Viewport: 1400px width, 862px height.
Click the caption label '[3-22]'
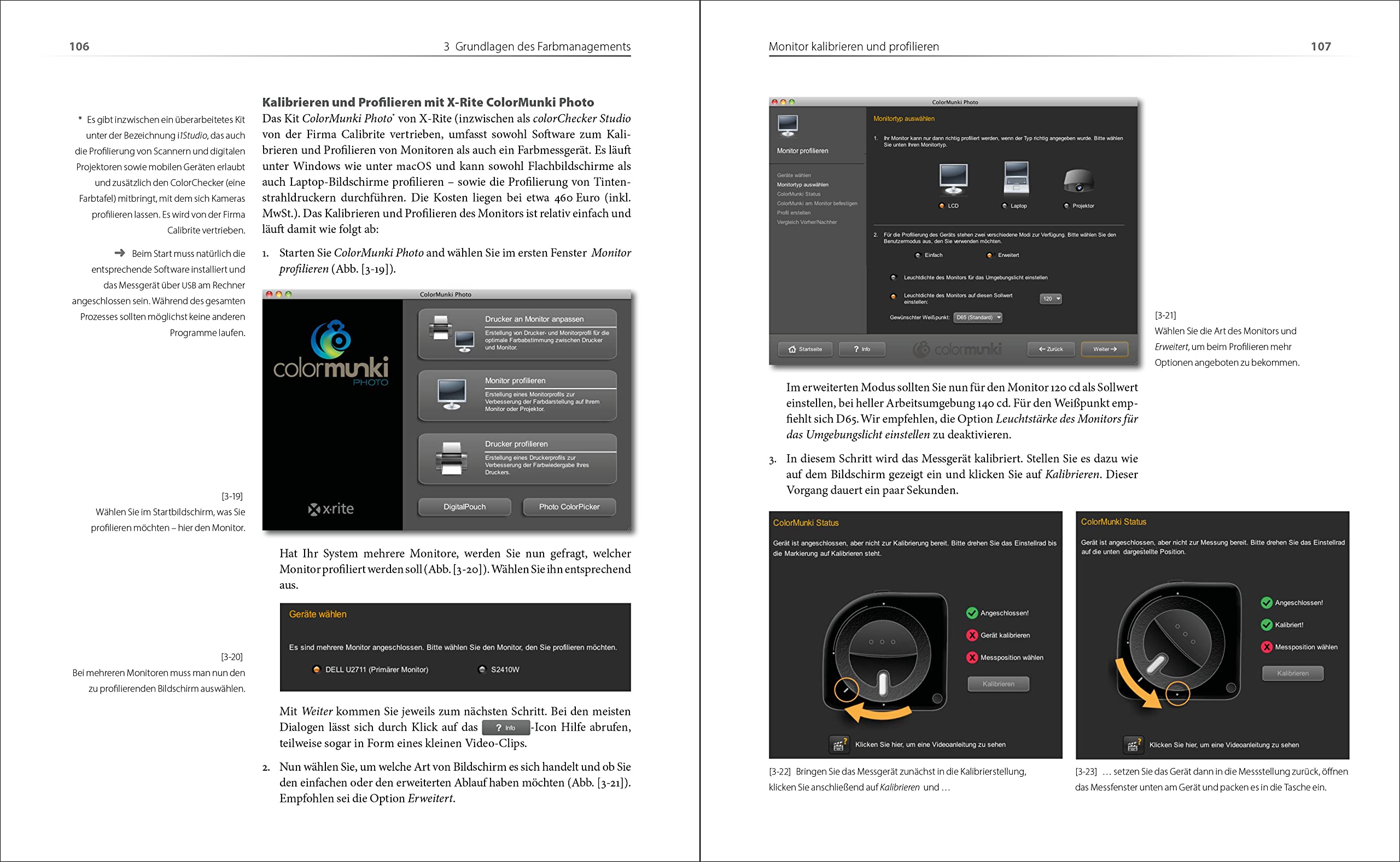pos(779,771)
